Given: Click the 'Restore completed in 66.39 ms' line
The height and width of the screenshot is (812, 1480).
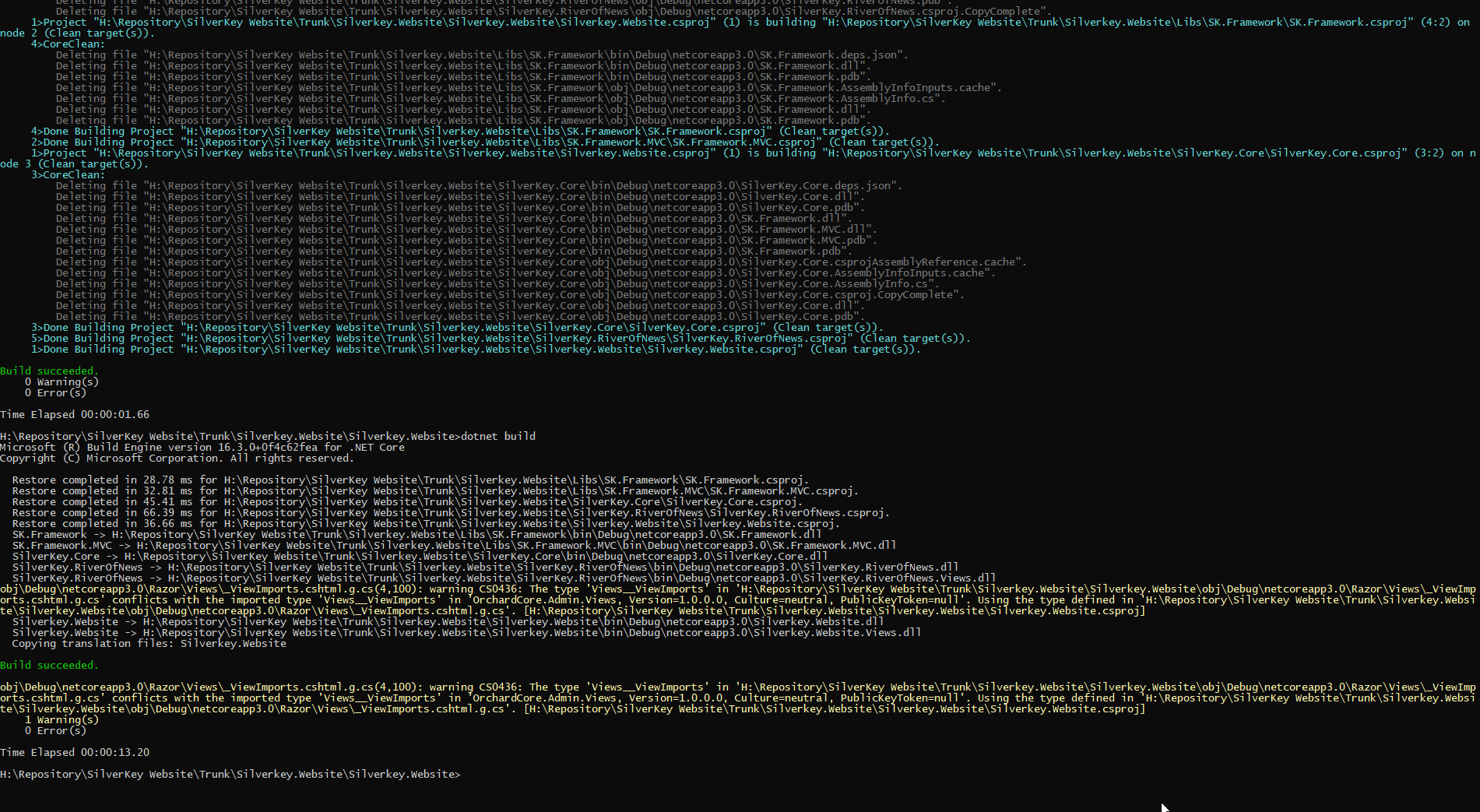Looking at the screenshot, I should pos(452,513).
